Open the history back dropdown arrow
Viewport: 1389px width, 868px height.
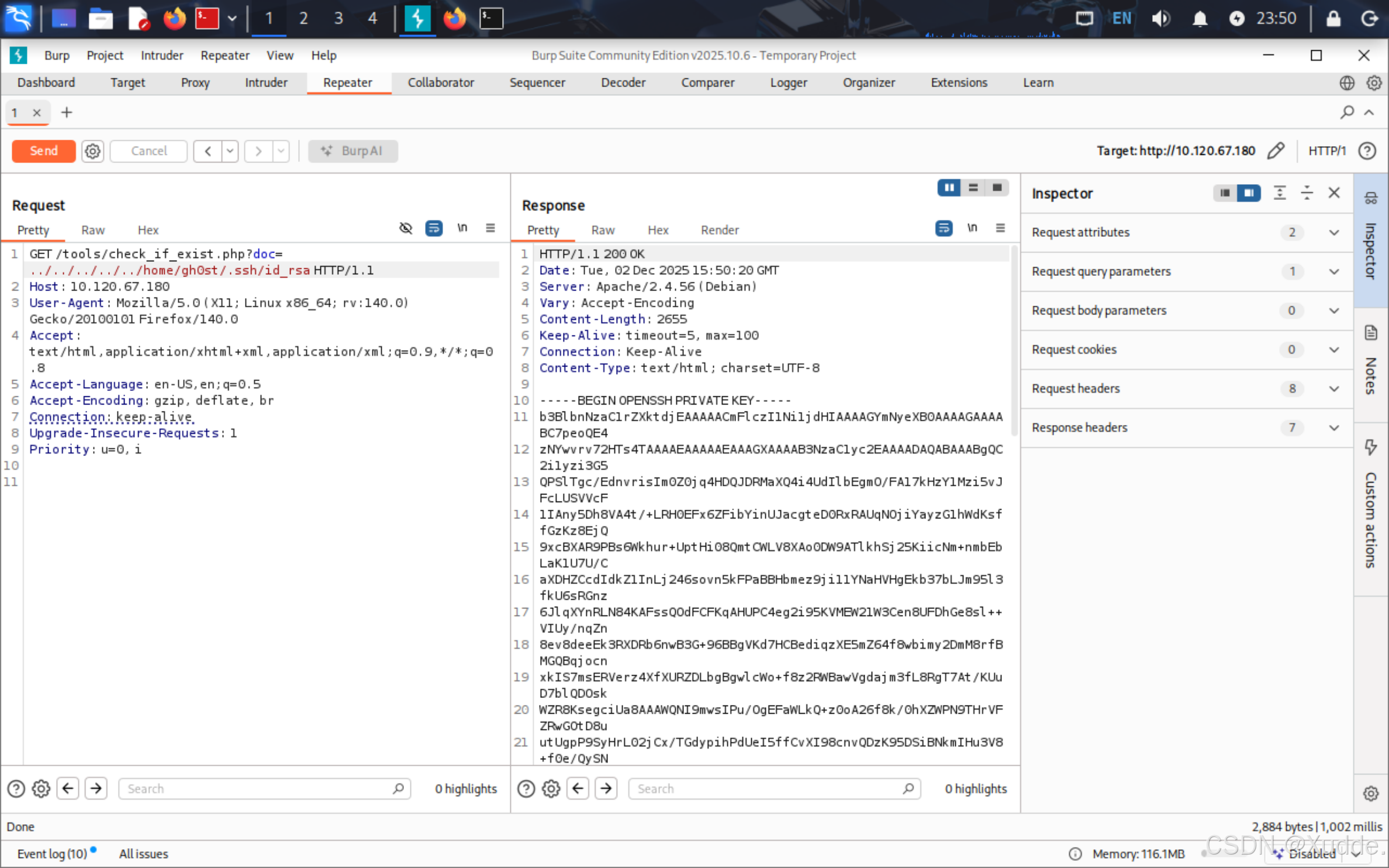tap(230, 151)
